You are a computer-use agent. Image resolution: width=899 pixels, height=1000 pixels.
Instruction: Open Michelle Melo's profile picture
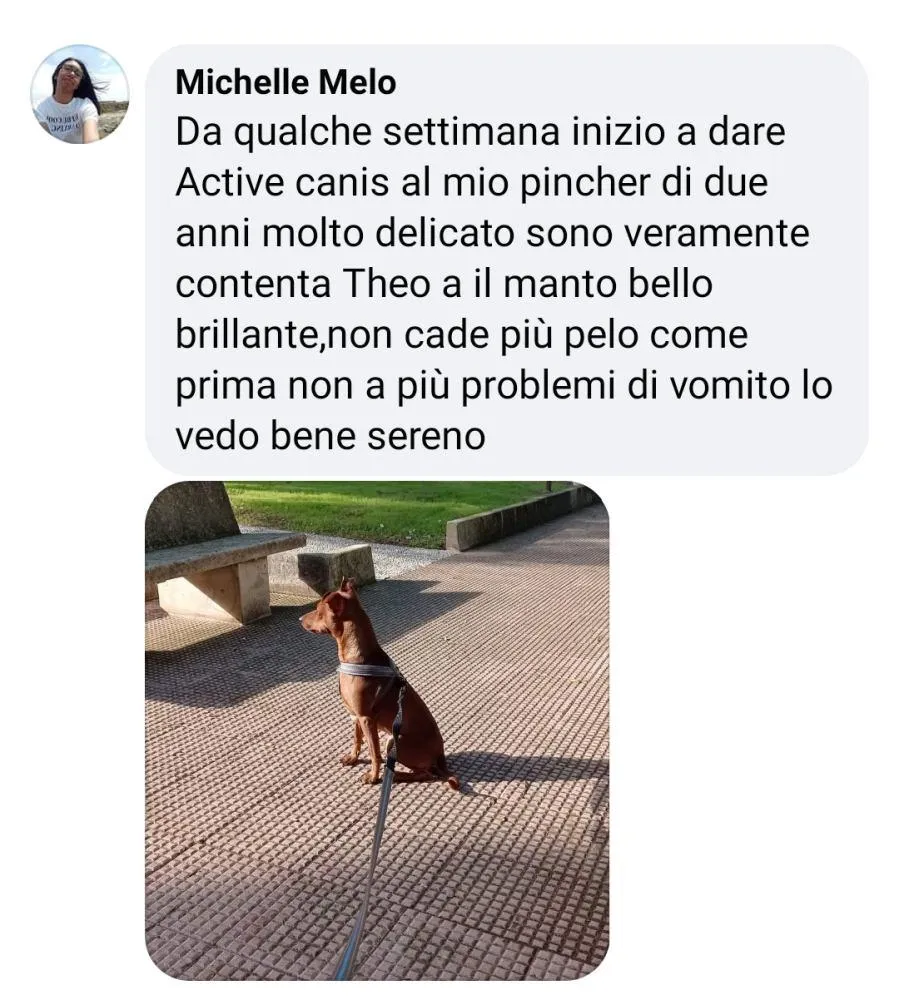(80, 94)
